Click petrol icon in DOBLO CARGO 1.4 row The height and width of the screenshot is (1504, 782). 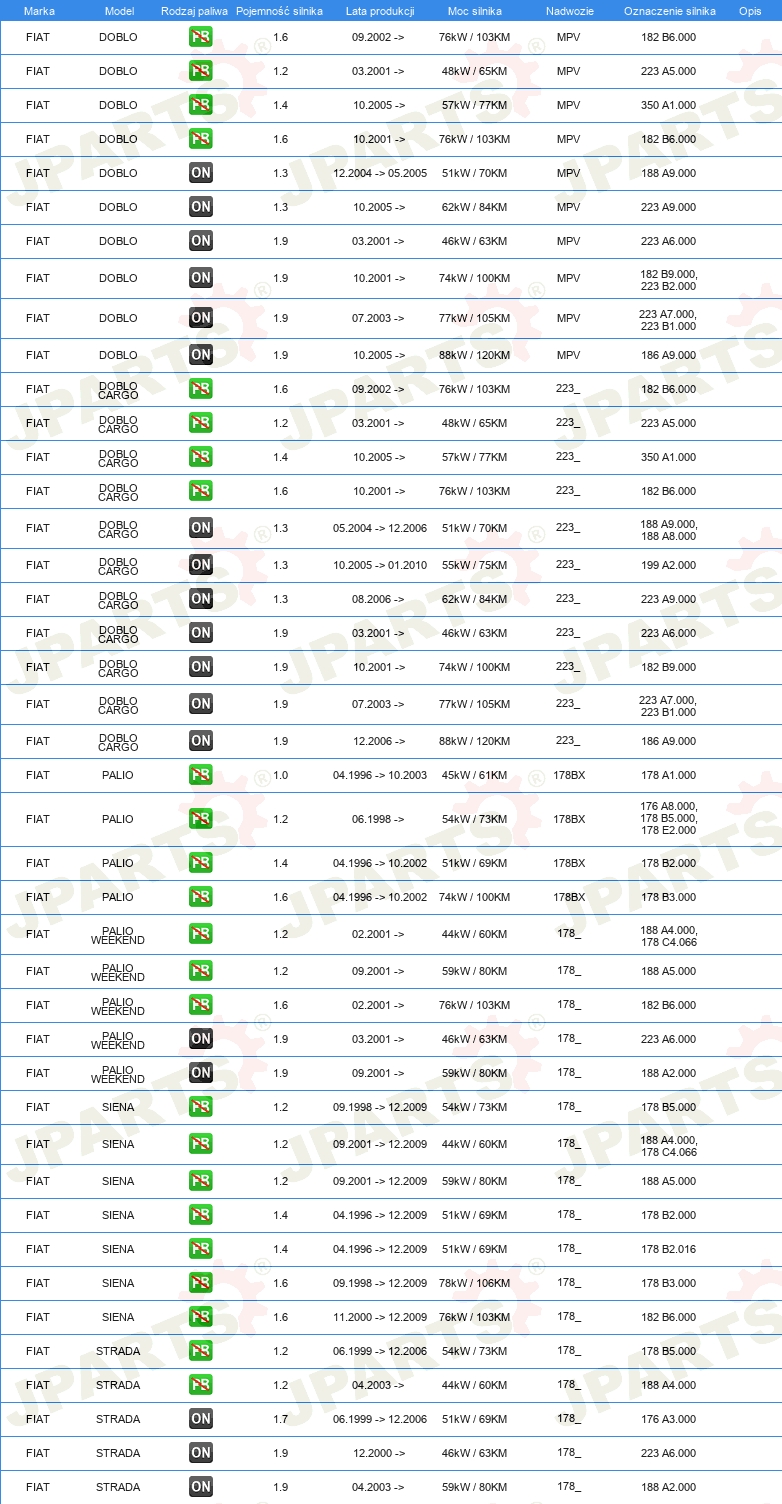pyautogui.click(x=201, y=457)
